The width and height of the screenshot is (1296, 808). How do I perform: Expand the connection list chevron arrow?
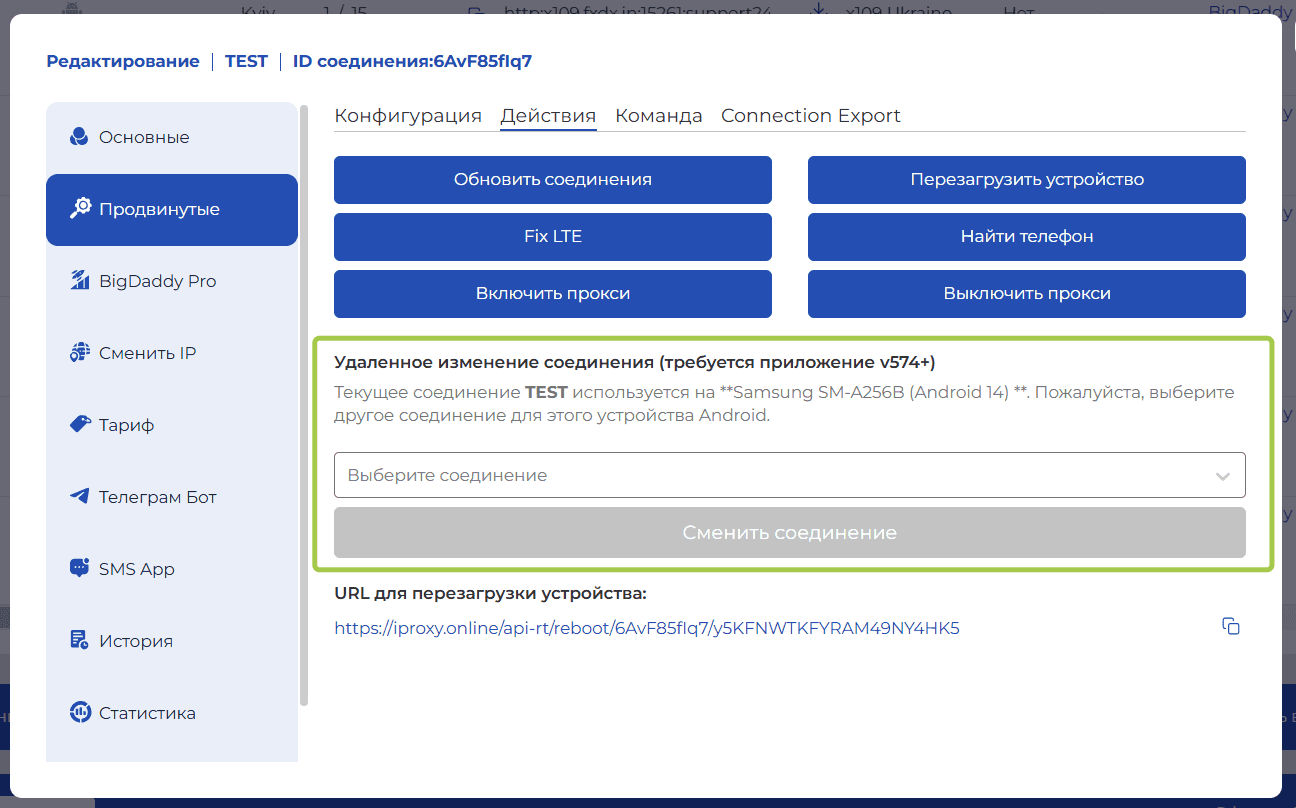[x=1222, y=476]
